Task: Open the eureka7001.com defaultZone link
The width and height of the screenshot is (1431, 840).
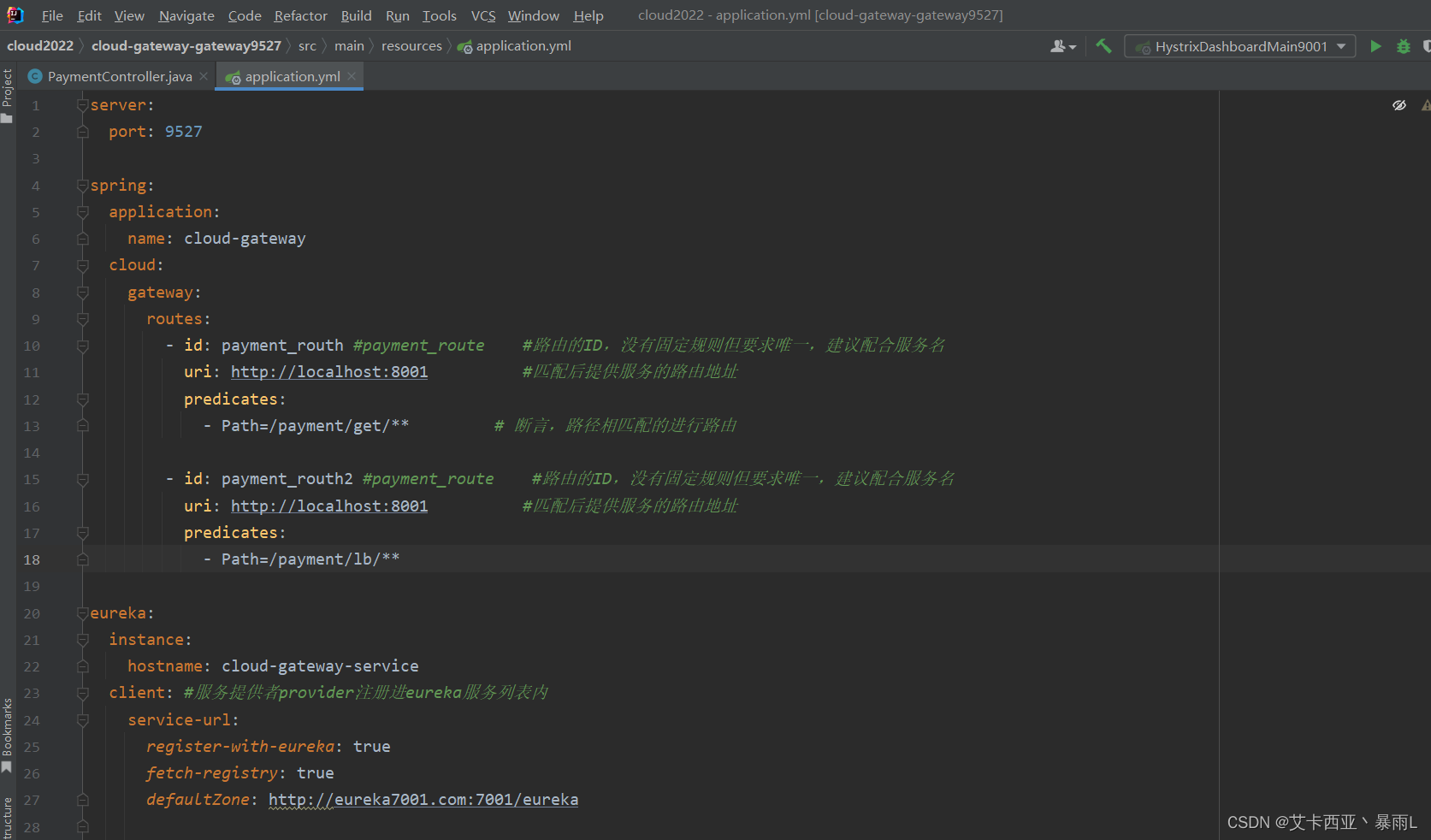Action: pos(423,800)
